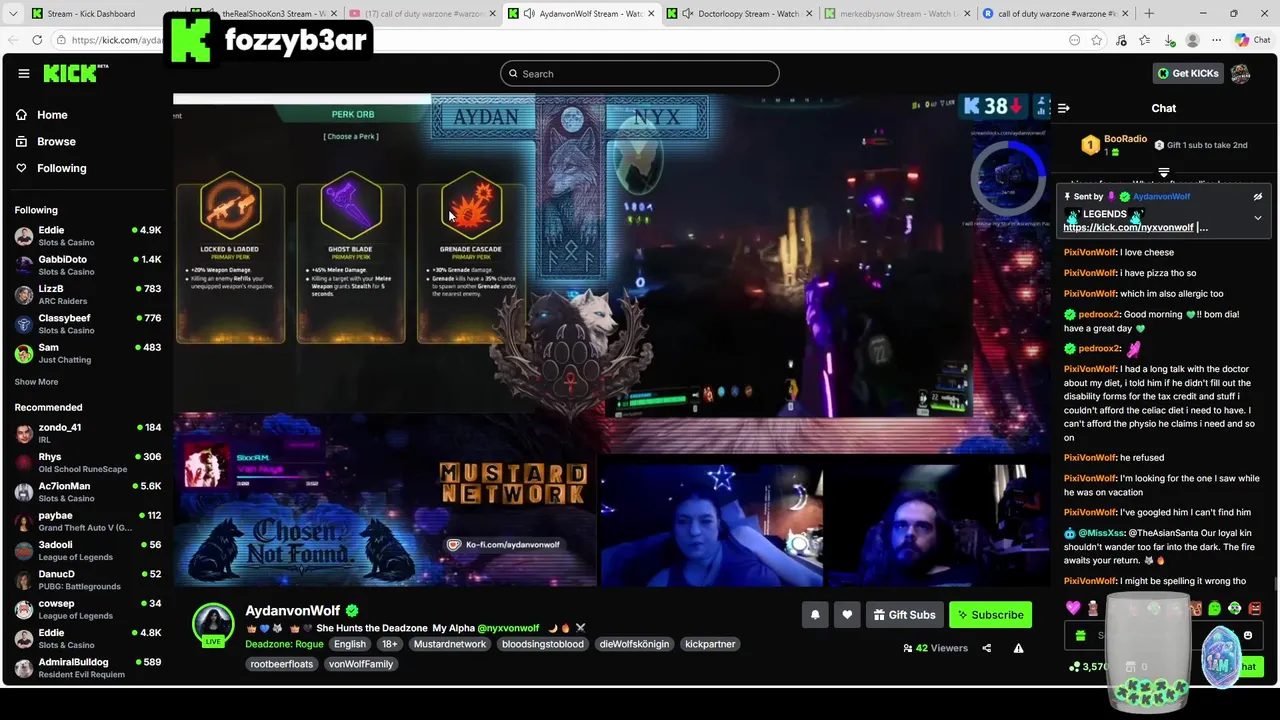
Task: Open Classybeef's channel in the sidebar
Action: tap(87, 324)
